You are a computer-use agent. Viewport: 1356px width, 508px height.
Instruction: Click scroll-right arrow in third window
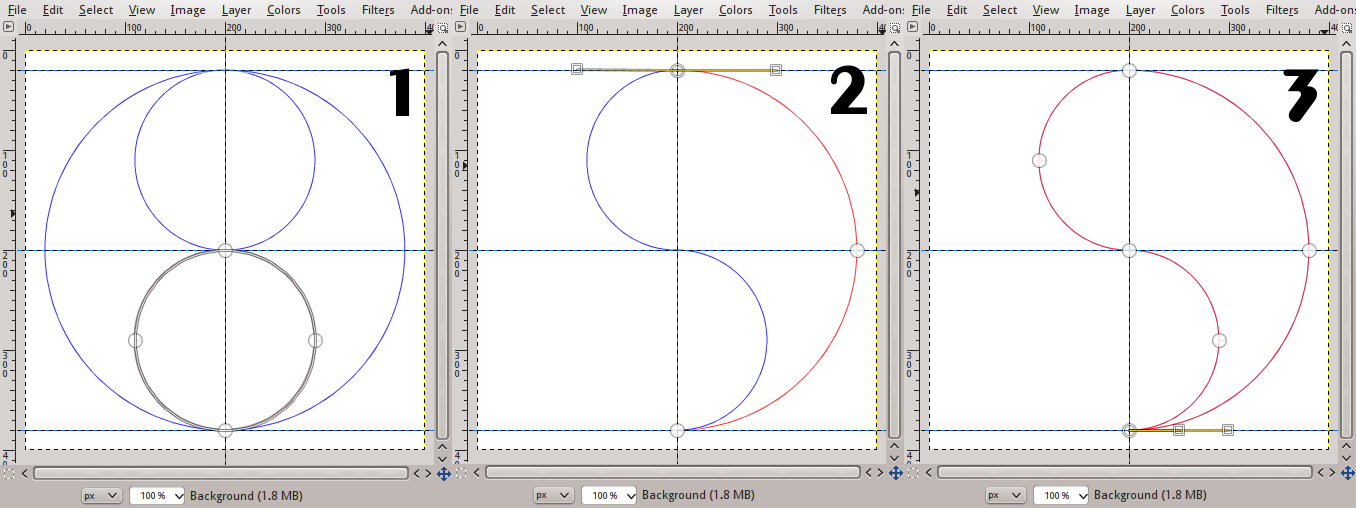[1332, 473]
